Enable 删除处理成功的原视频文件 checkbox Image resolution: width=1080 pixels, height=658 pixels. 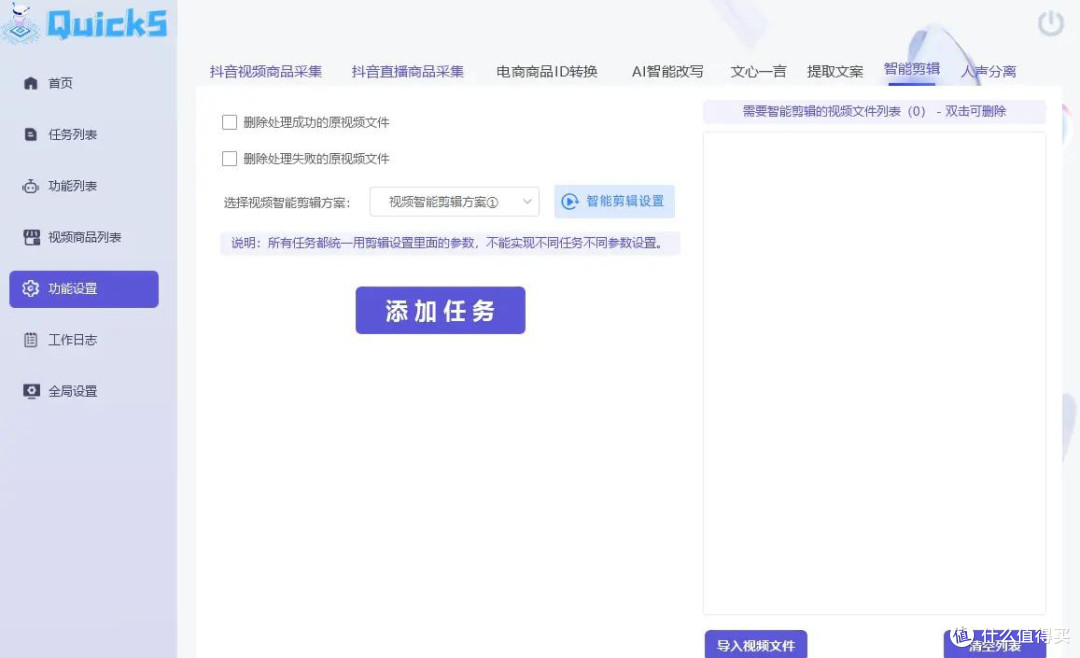click(229, 123)
